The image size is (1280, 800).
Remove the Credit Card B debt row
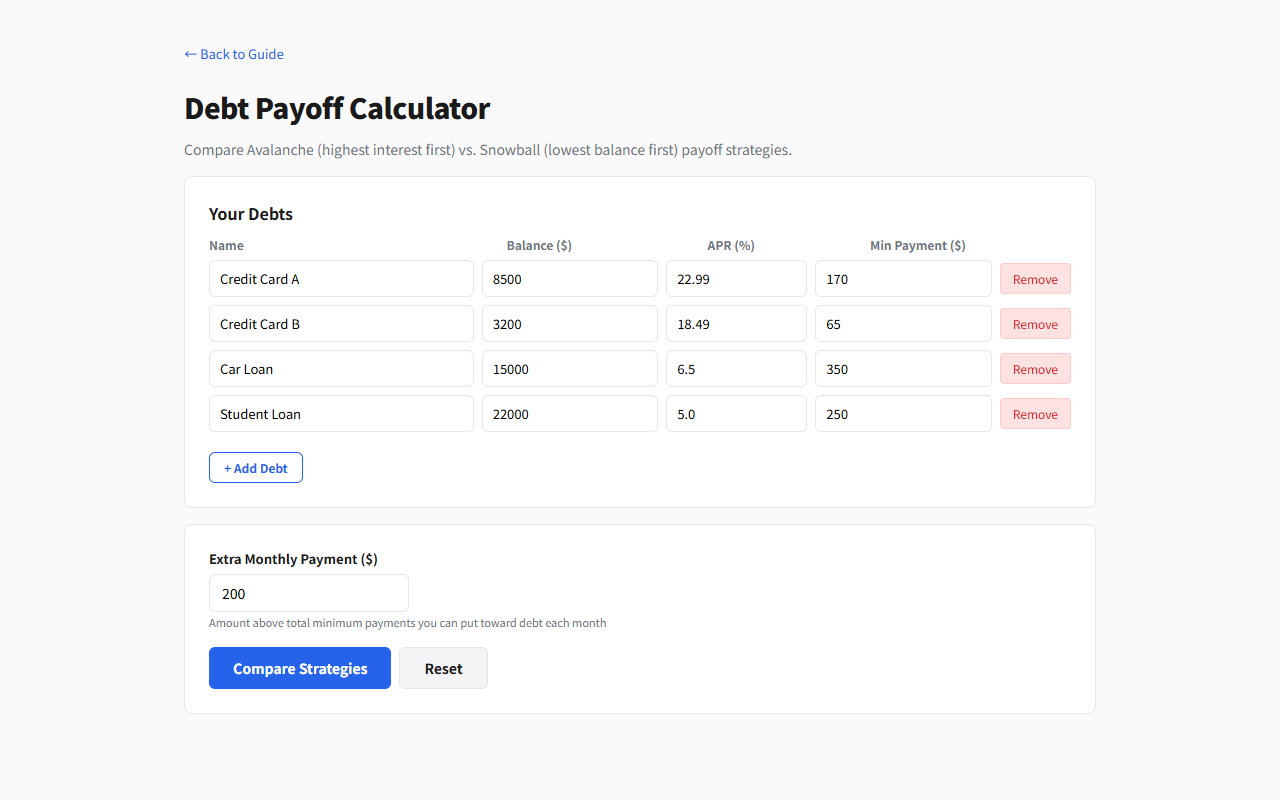pos(1035,324)
